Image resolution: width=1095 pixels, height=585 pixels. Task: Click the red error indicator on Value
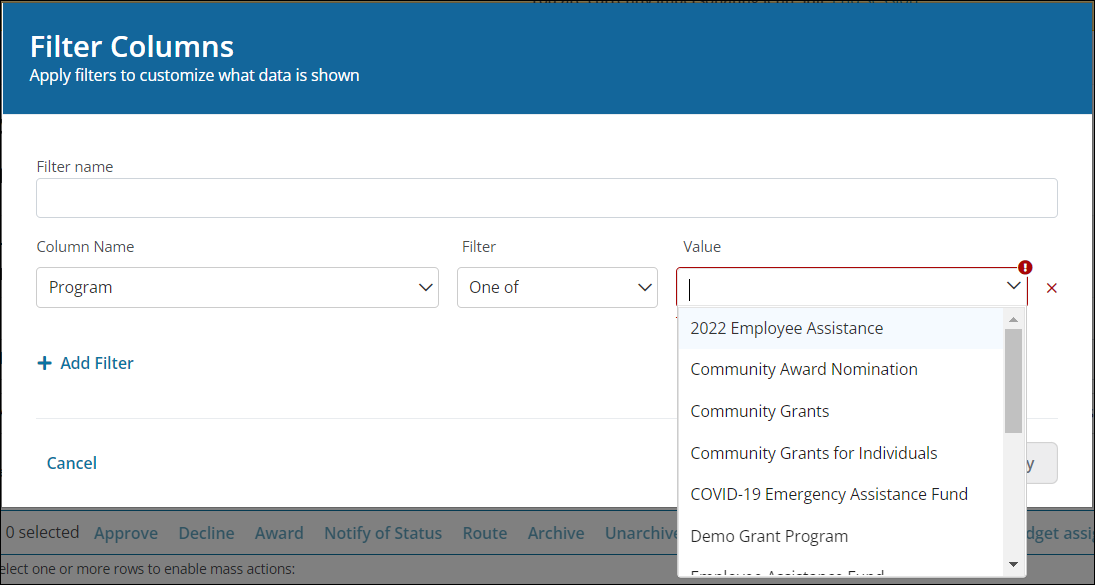(1024, 267)
